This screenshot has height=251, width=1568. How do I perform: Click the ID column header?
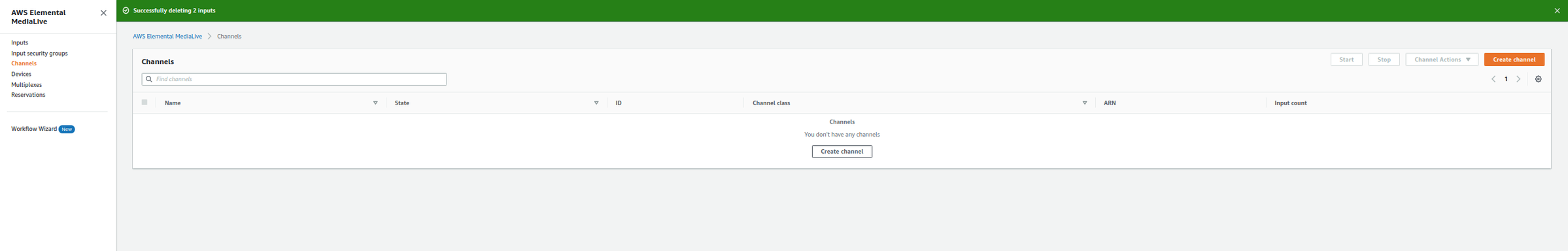pyautogui.click(x=619, y=103)
